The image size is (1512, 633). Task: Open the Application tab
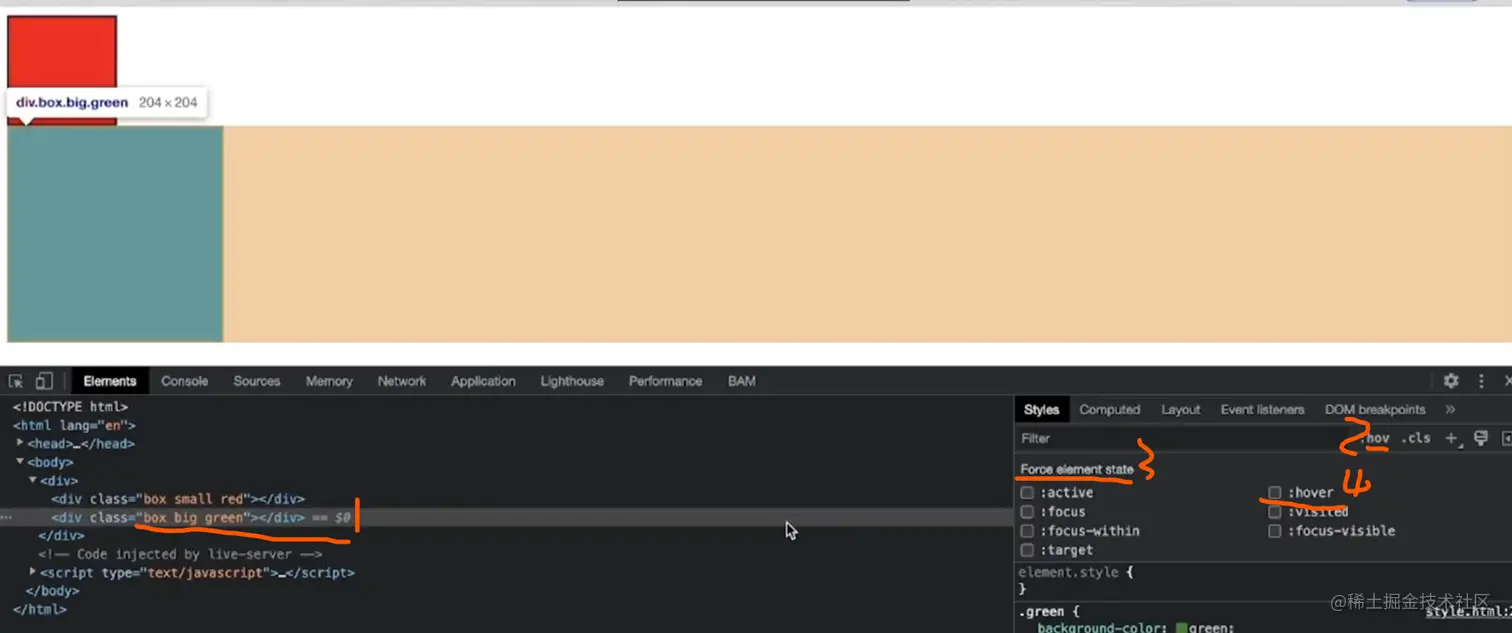pos(483,381)
